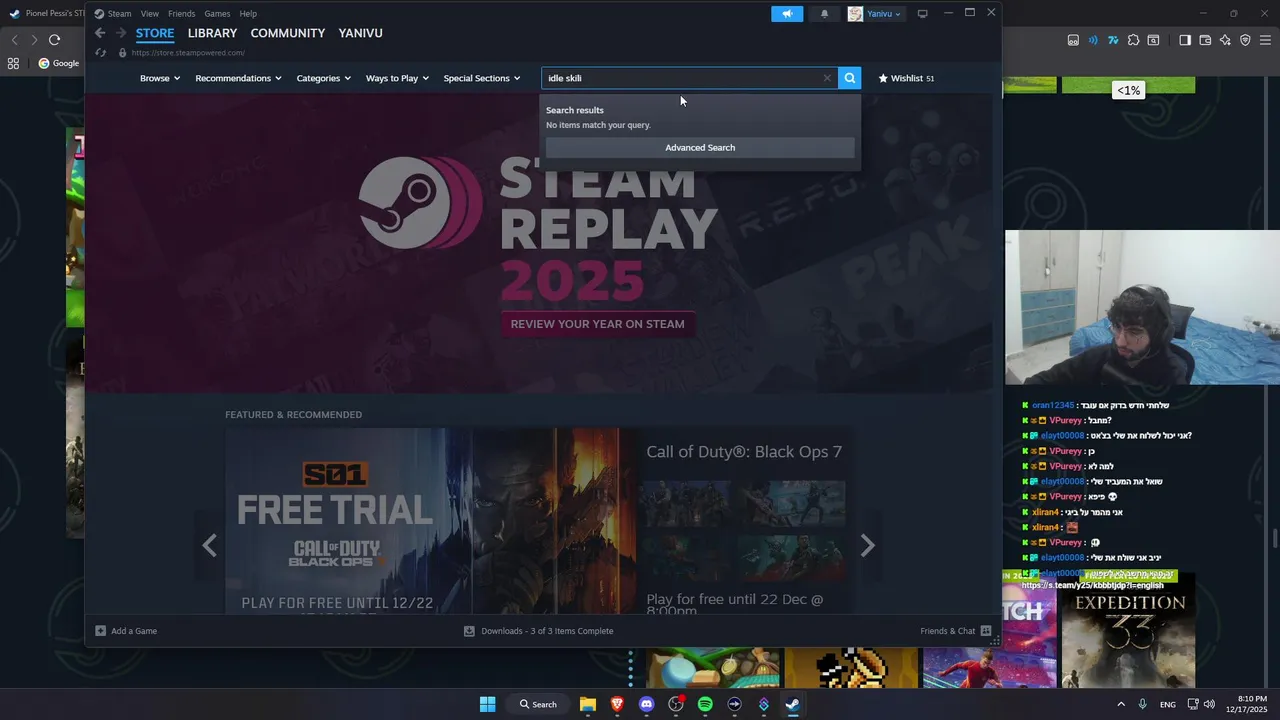This screenshot has height=720, width=1280.
Task: Switch to the COMMUNITY tab
Action: pyautogui.click(x=288, y=33)
